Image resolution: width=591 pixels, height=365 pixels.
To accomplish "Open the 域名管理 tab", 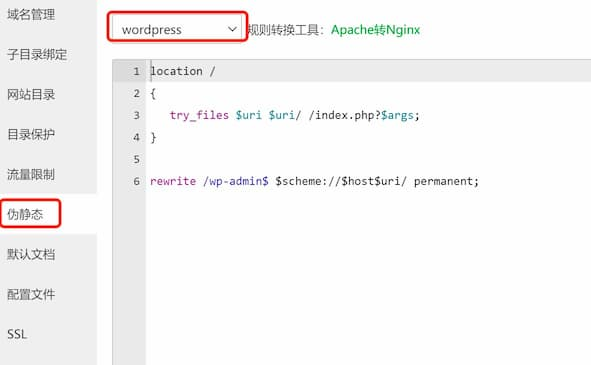I will (x=31, y=14).
